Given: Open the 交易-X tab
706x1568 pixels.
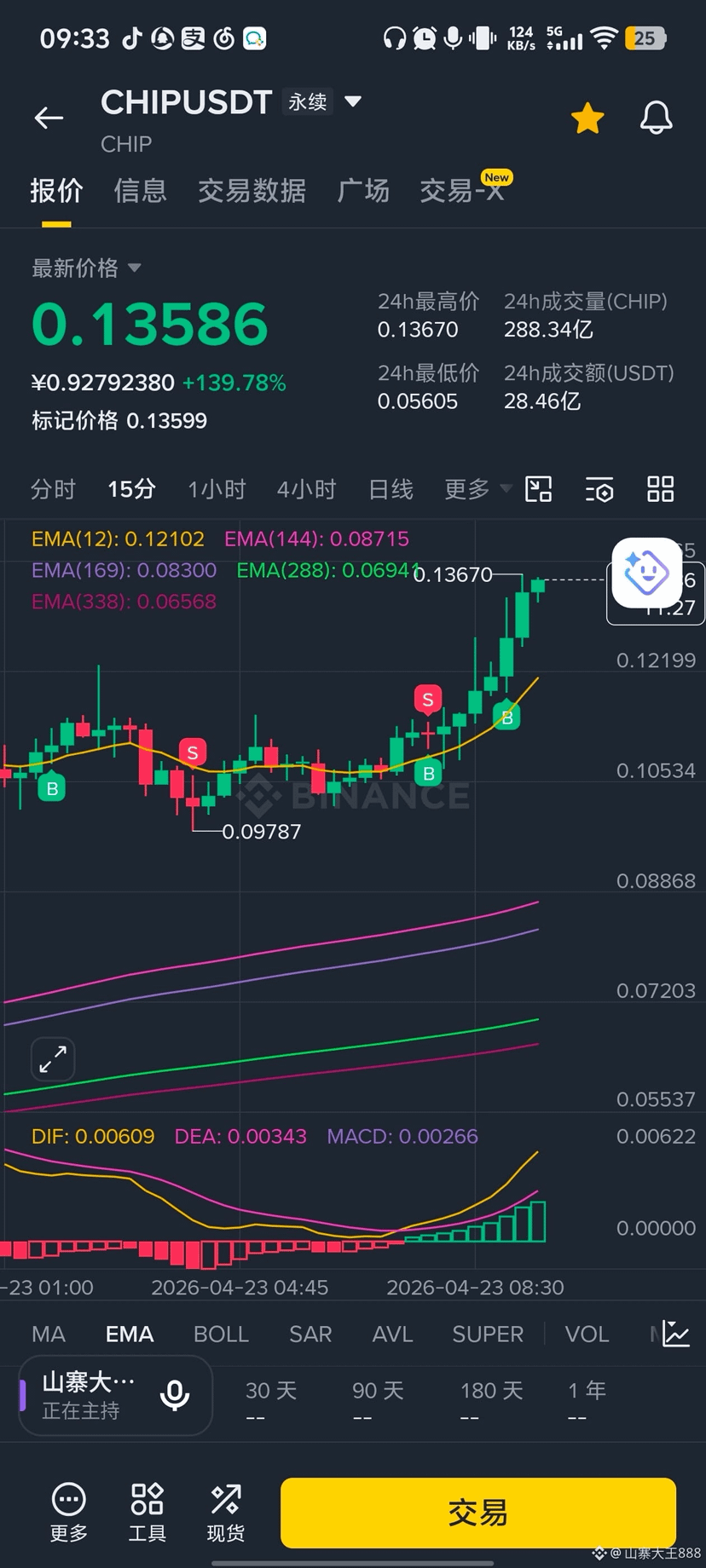Looking at the screenshot, I should coord(461,190).
